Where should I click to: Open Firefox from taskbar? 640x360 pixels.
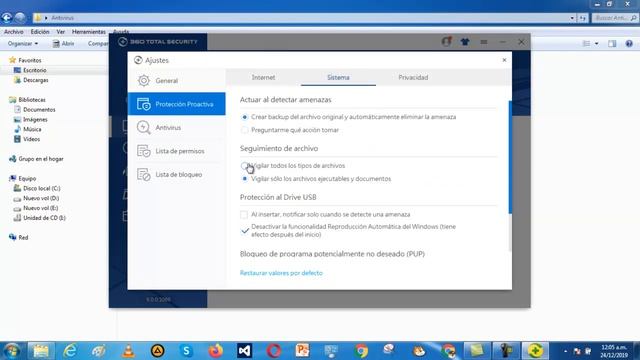coord(216,351)
